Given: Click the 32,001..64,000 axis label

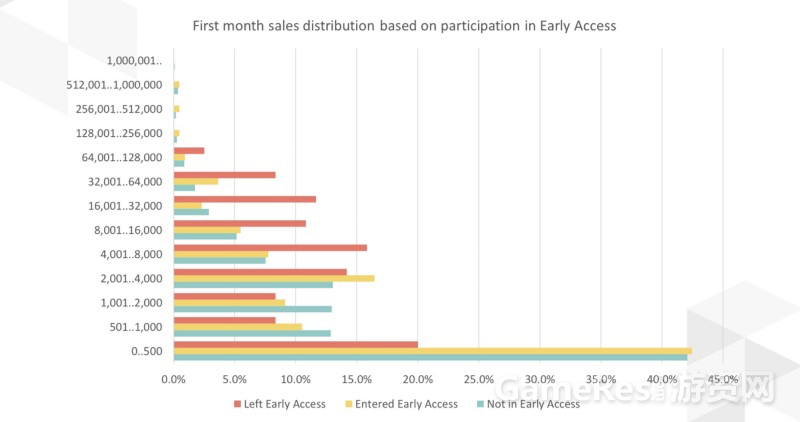Looking at the screenshot, I should tap(125, 182).
